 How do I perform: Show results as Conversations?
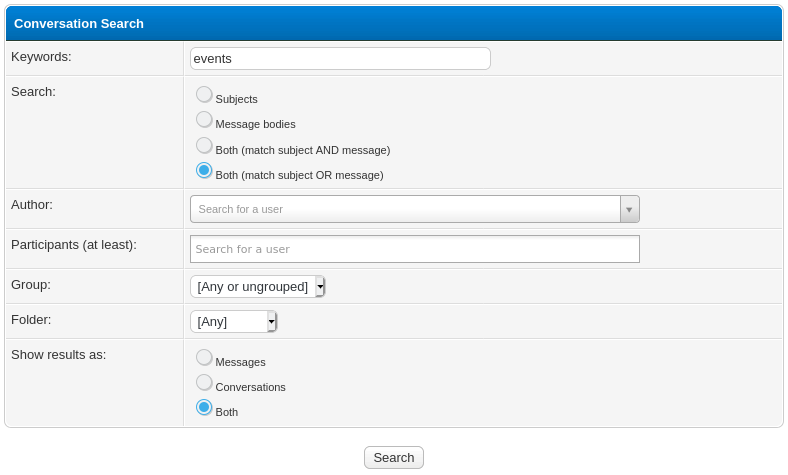204,383
